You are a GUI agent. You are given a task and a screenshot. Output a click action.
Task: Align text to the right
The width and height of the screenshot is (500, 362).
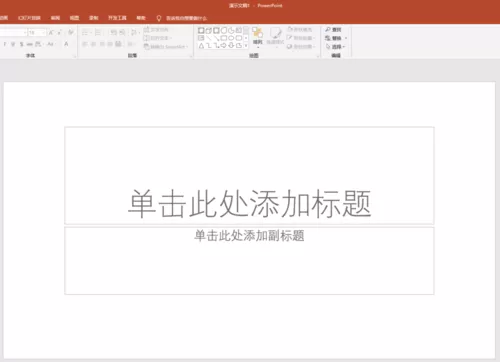102,44
